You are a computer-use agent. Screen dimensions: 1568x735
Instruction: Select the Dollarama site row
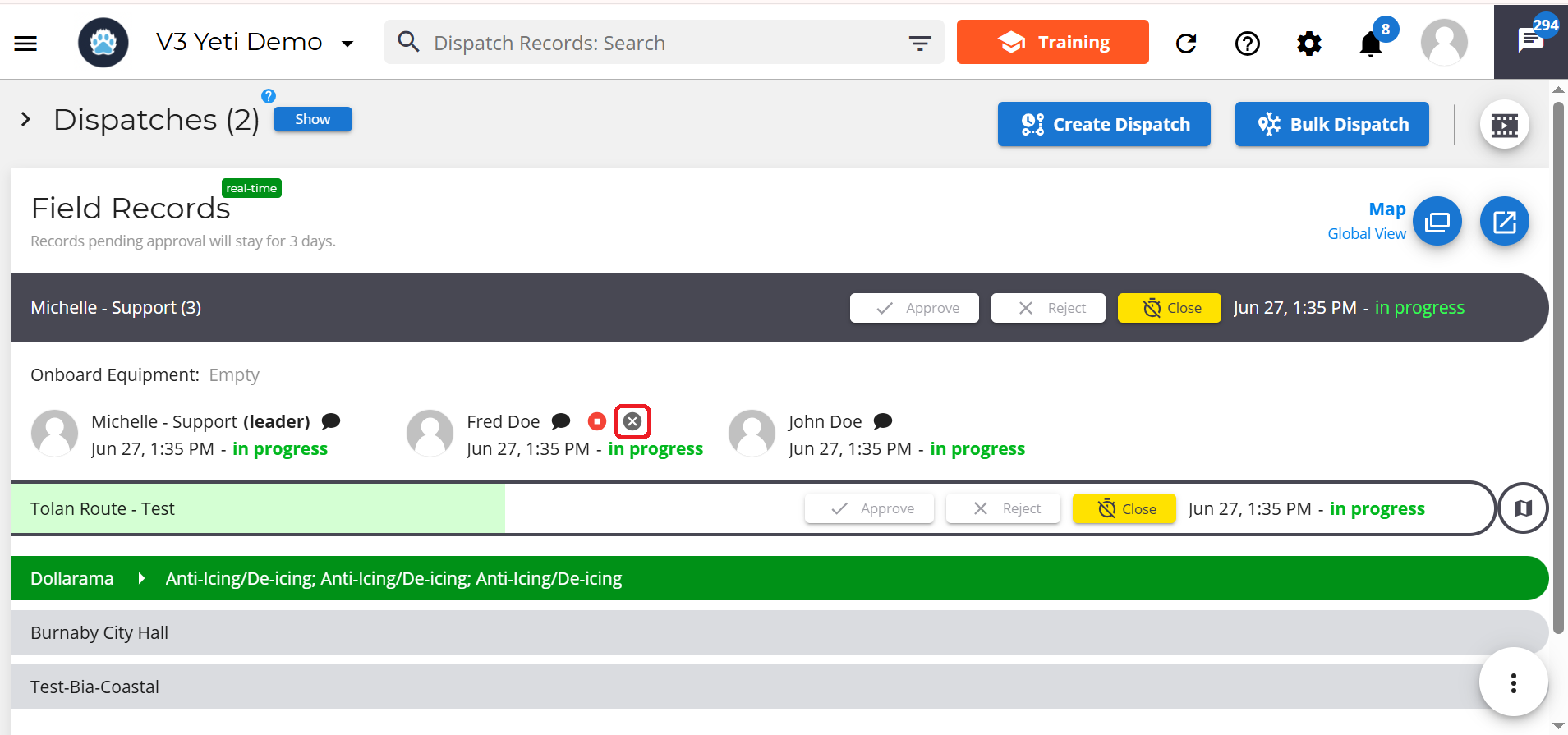779,578
